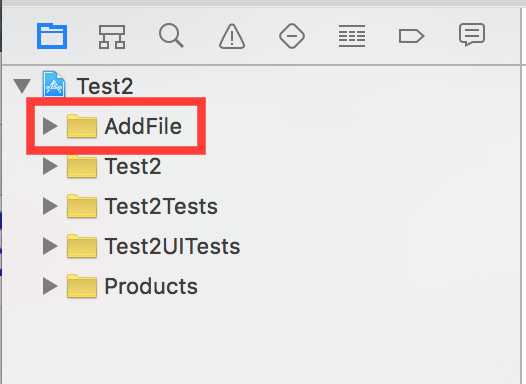Expand the Test2UITests folder disclosure triangle

50,246
